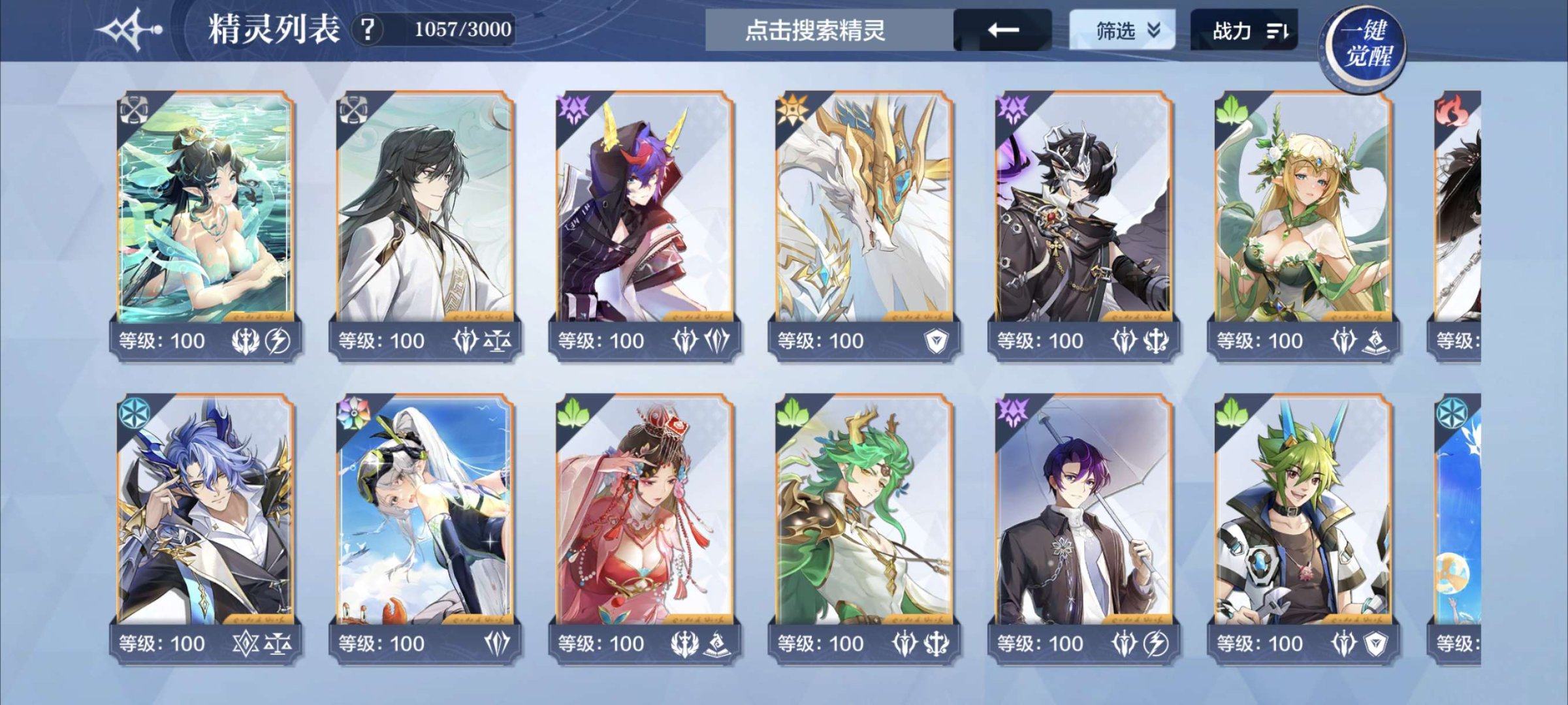Toggle the 战力 sort order
1568x705 pixels.
[1244, 30]
